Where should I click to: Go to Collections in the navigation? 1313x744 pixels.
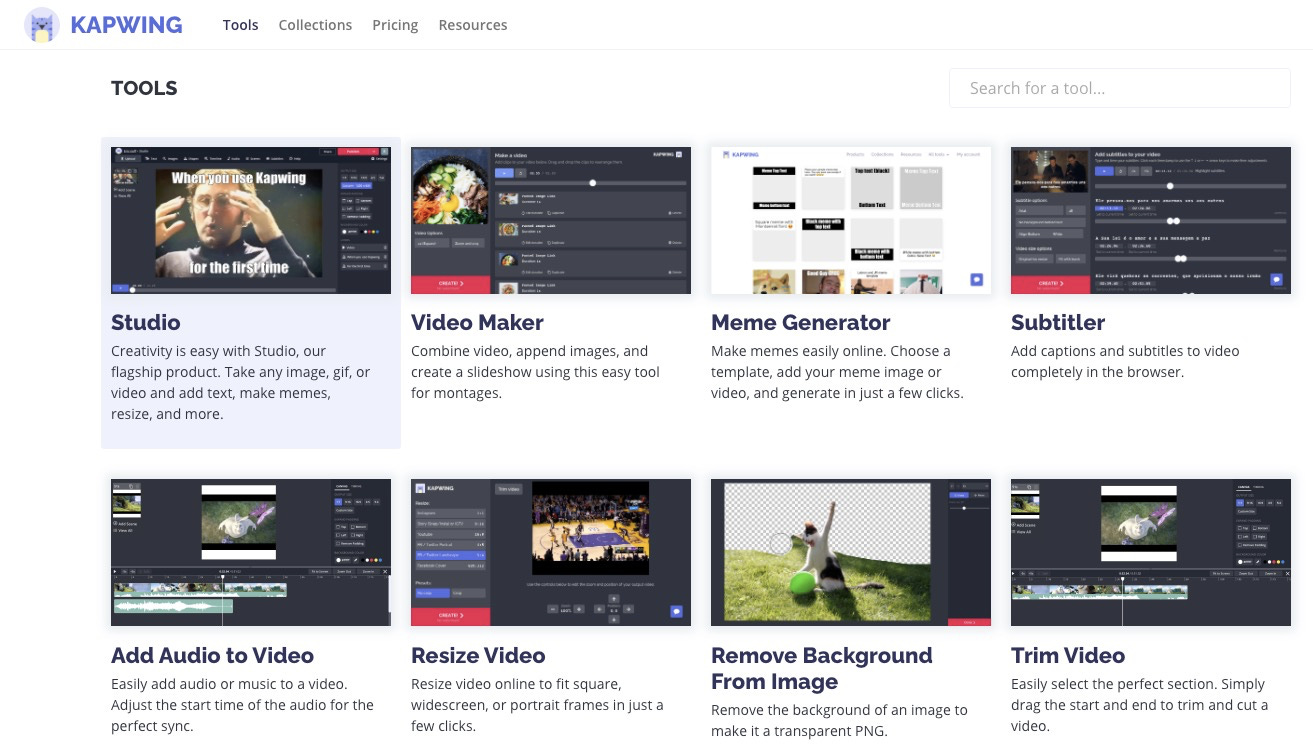pyautogui.click(x=315, y=25)
